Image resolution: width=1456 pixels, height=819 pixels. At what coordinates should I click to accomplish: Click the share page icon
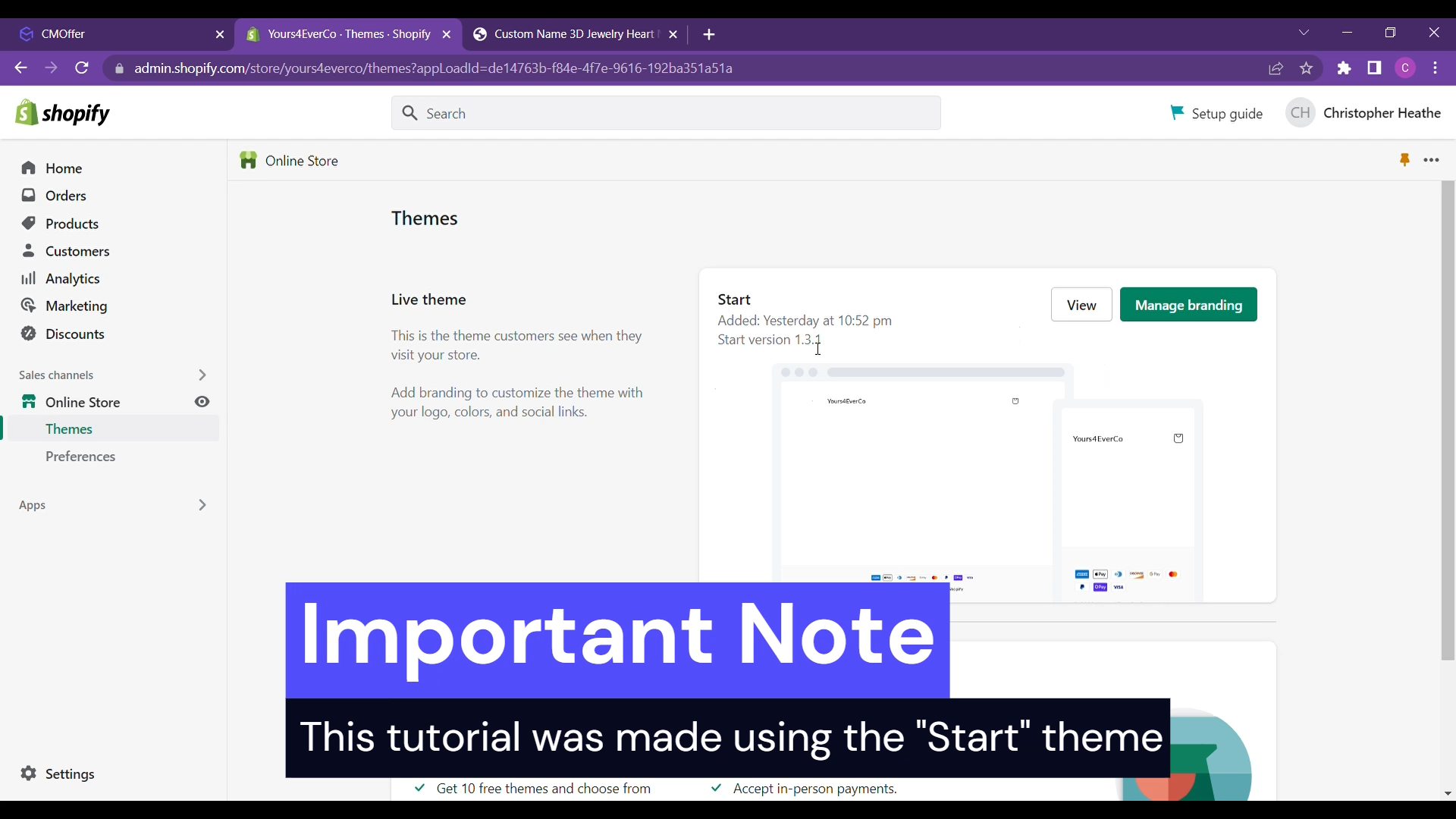[x=1276, y=68]
